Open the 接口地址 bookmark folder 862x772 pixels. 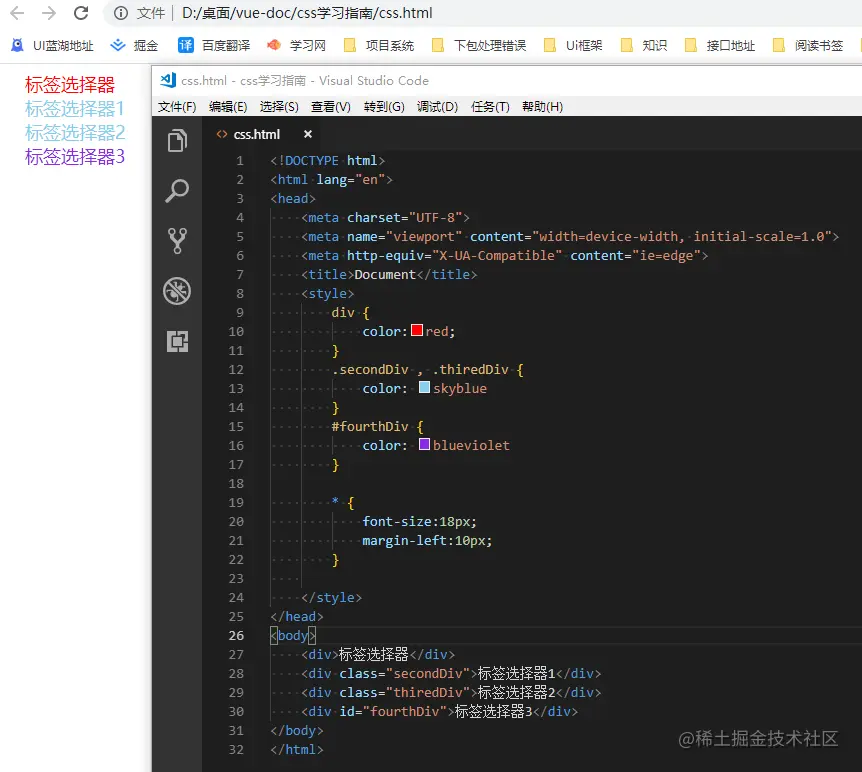point(720,45)
